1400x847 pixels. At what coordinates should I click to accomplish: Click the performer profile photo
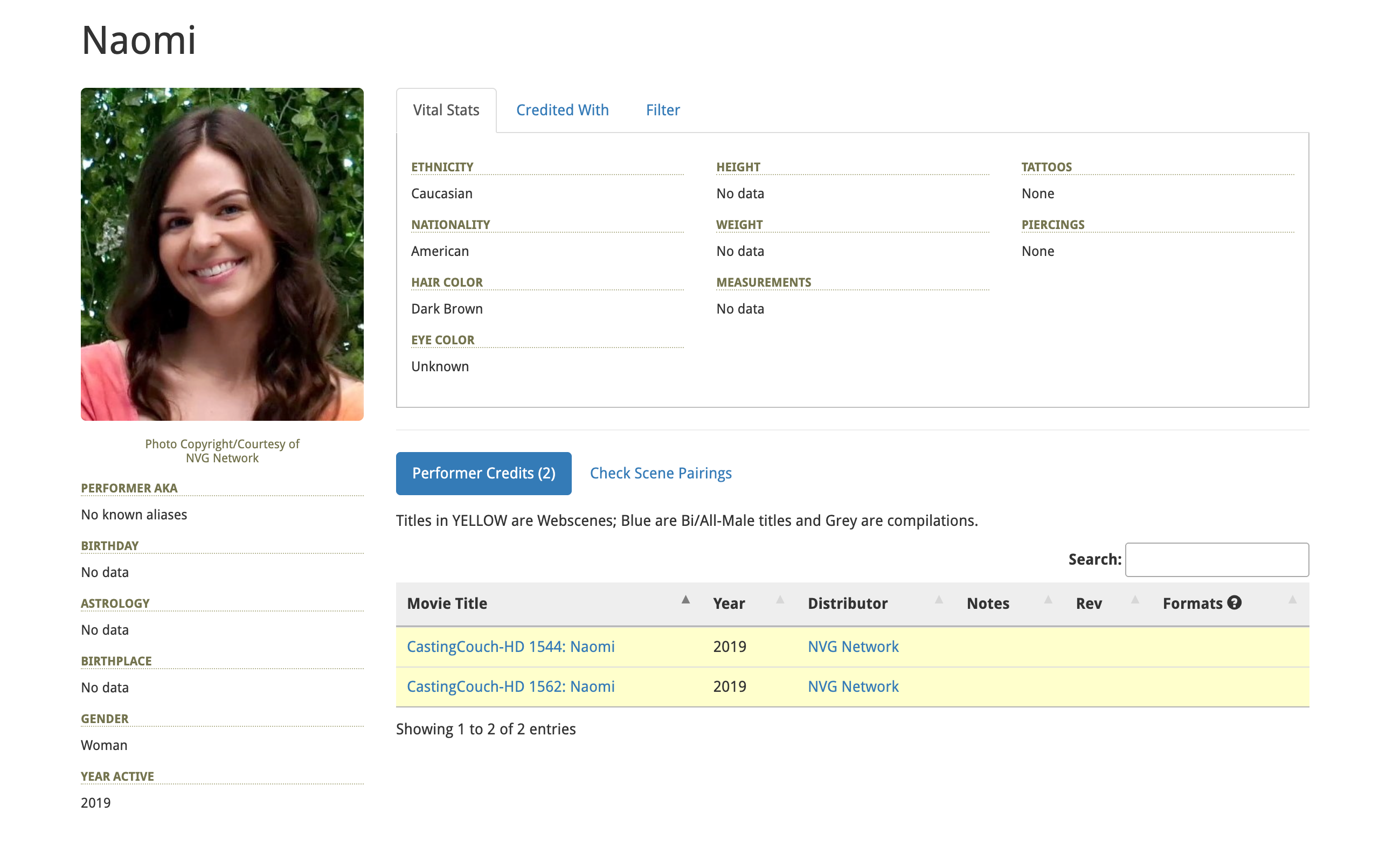click(222, 254)
